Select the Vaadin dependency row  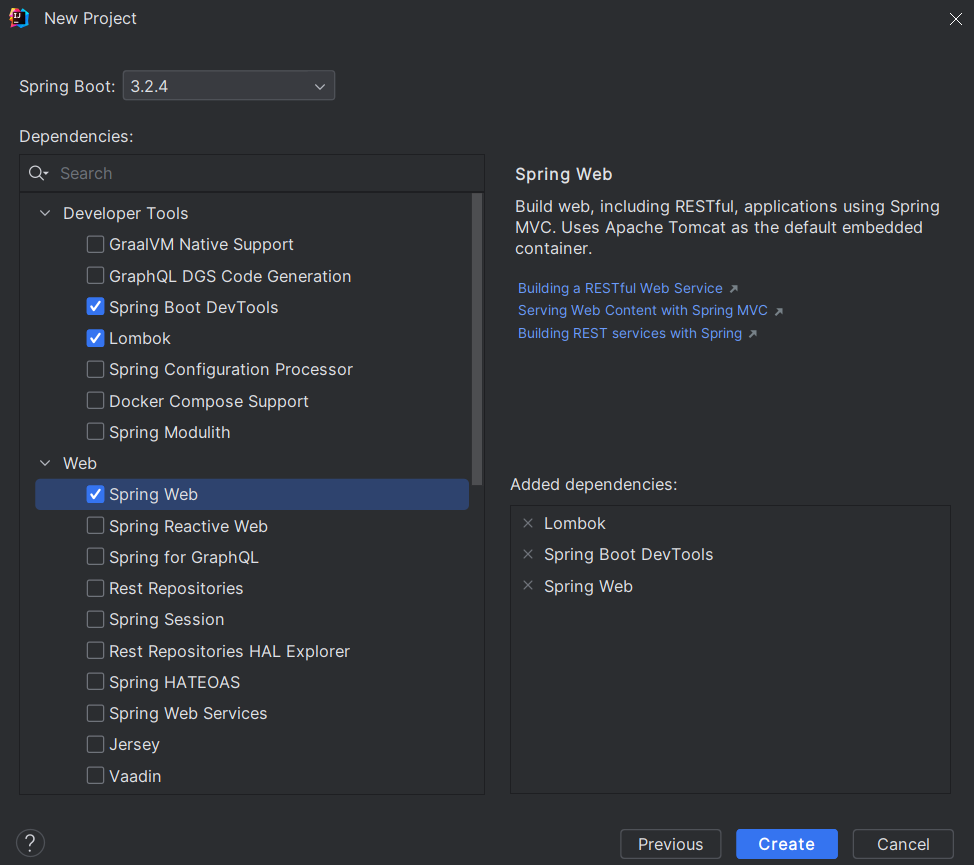[x=135, y=776]
